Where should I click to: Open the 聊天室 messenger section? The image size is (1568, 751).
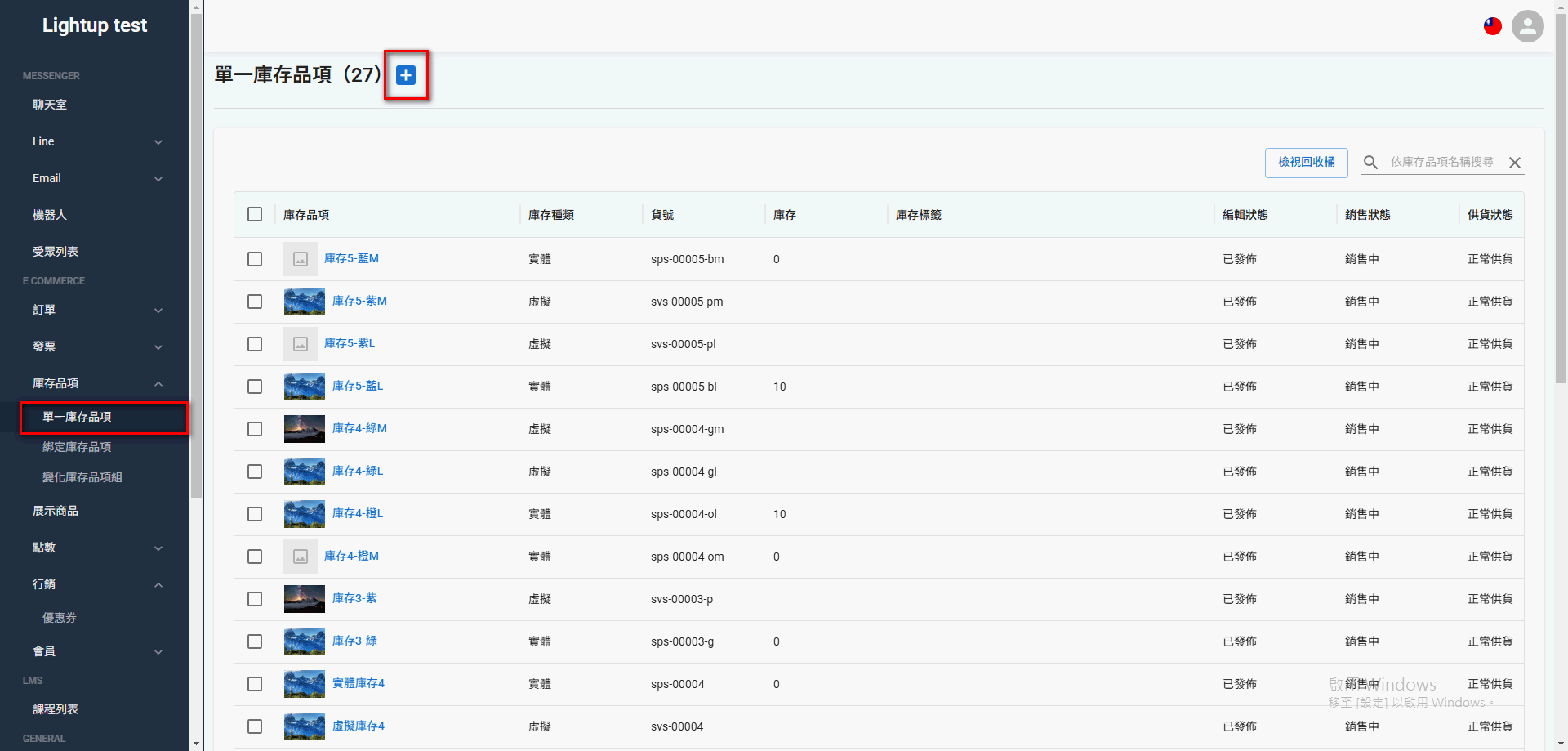tap(49, 104)
